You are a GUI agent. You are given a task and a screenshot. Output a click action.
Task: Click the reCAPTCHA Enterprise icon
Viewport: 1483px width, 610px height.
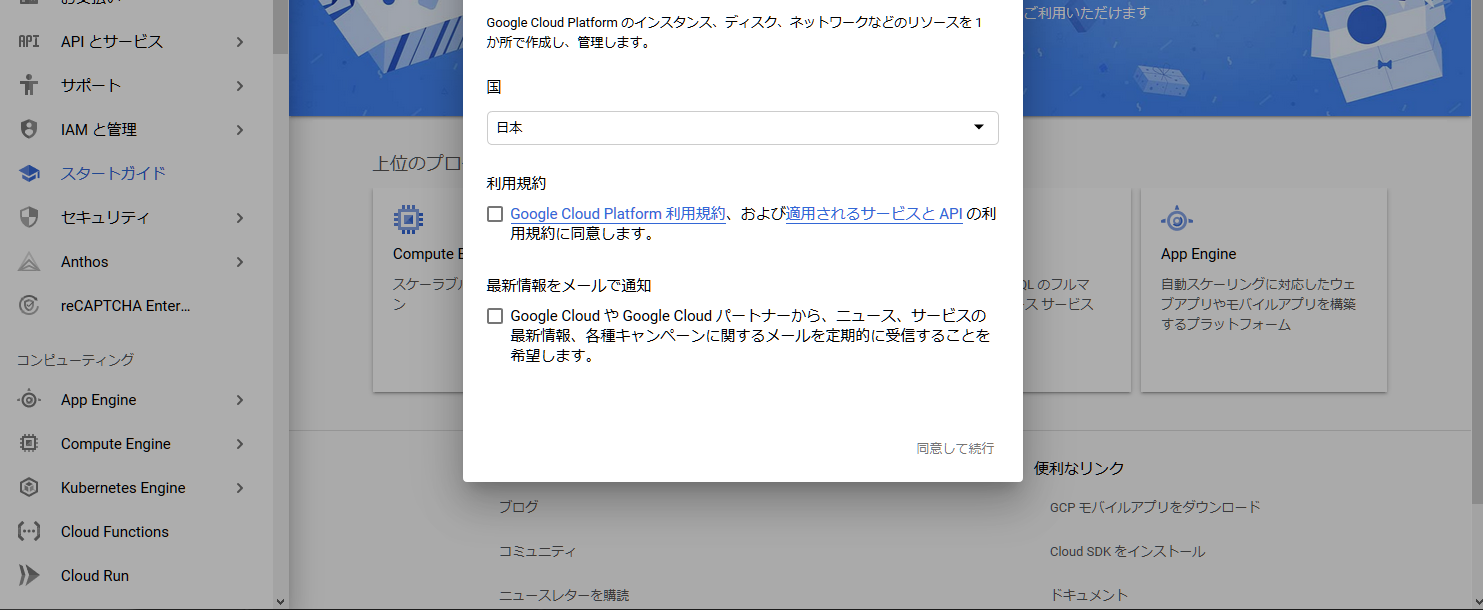[29, 306]
